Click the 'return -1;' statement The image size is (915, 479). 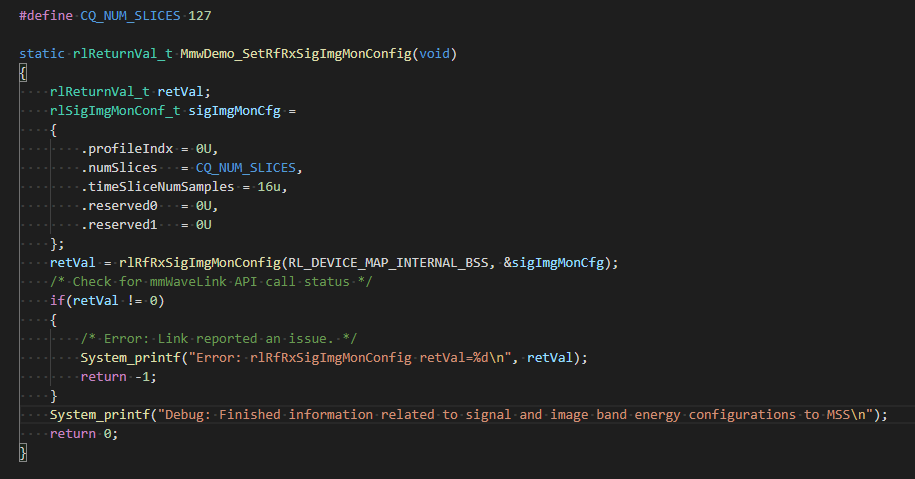pyautogui.click(x=118, y=377)
